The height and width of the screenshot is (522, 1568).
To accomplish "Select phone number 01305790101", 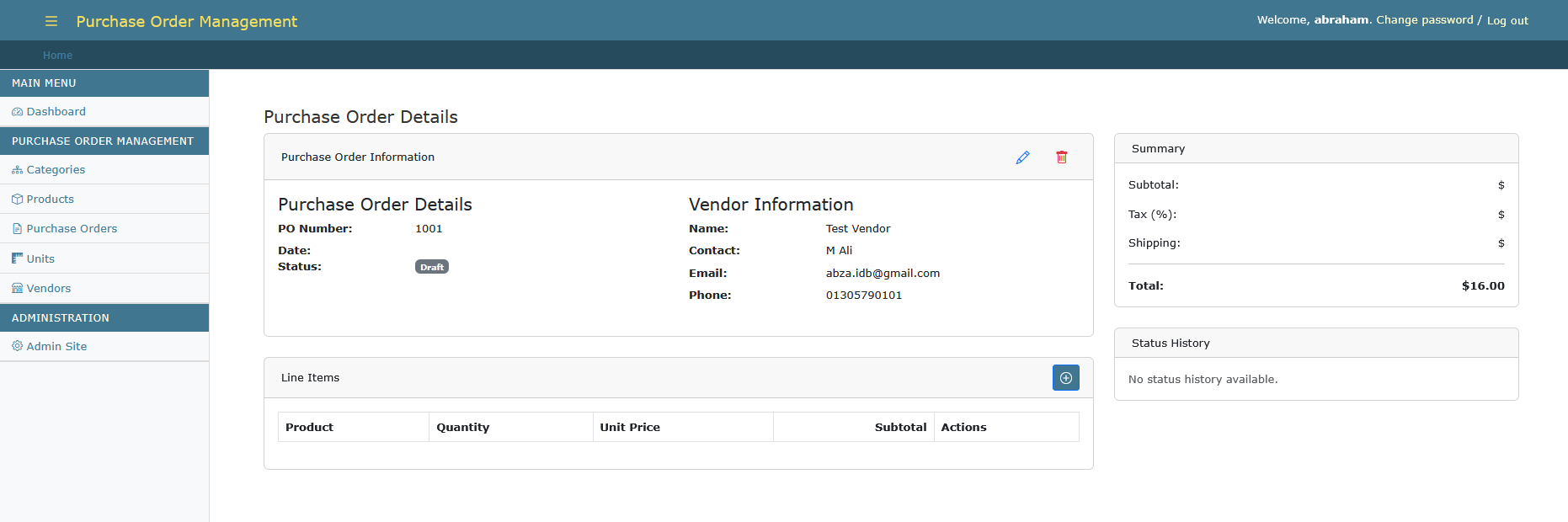I will 864,296.
